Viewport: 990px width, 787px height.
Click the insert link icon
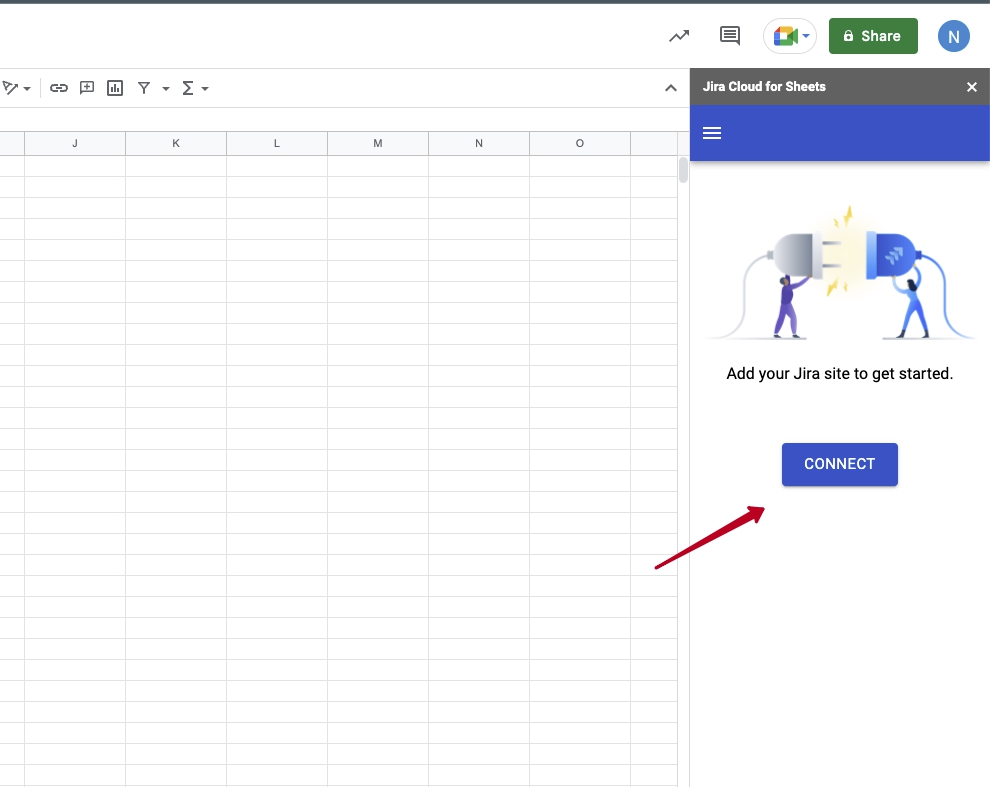59,88
